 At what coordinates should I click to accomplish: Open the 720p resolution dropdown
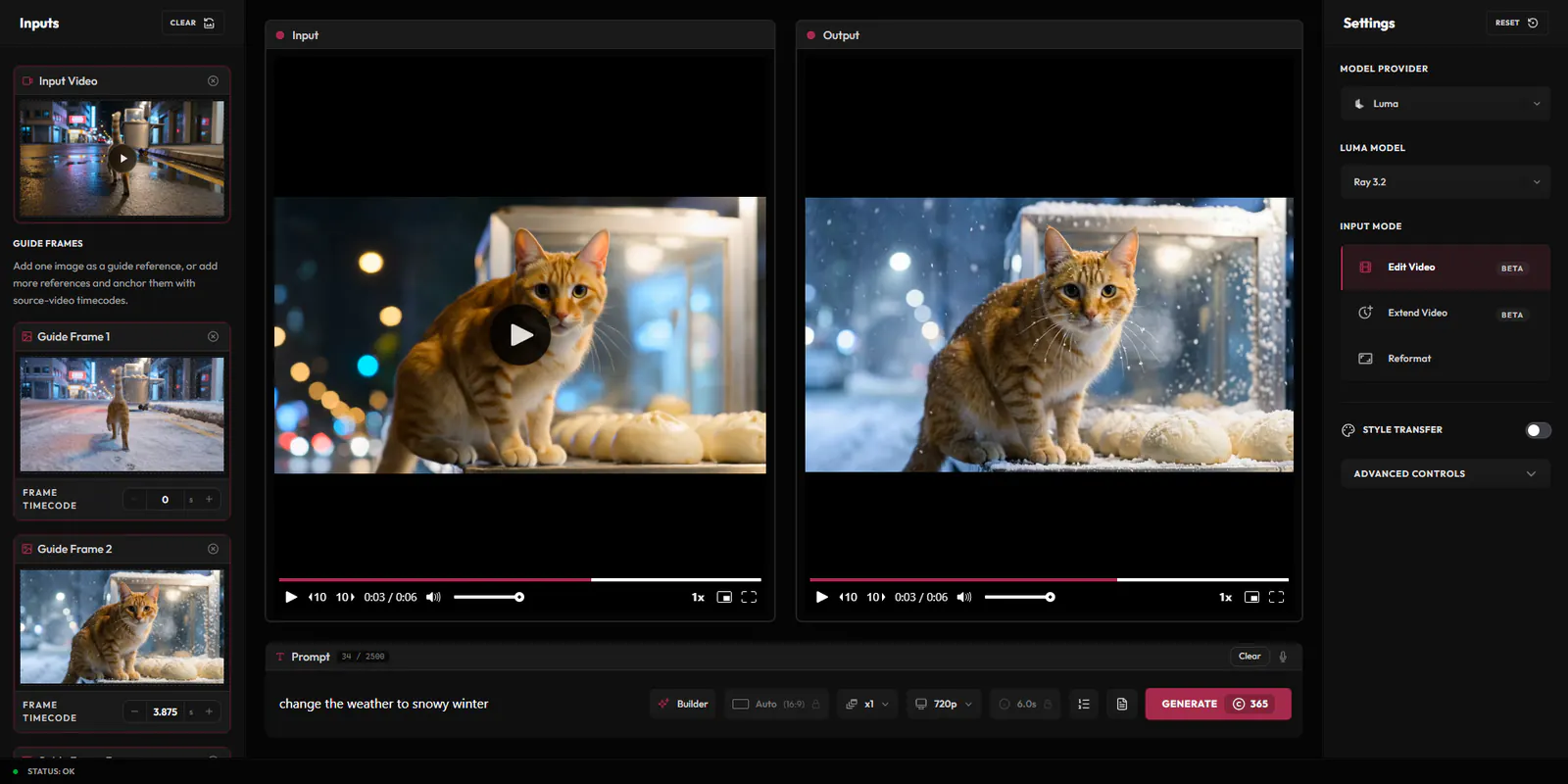[x=944, y=704]
